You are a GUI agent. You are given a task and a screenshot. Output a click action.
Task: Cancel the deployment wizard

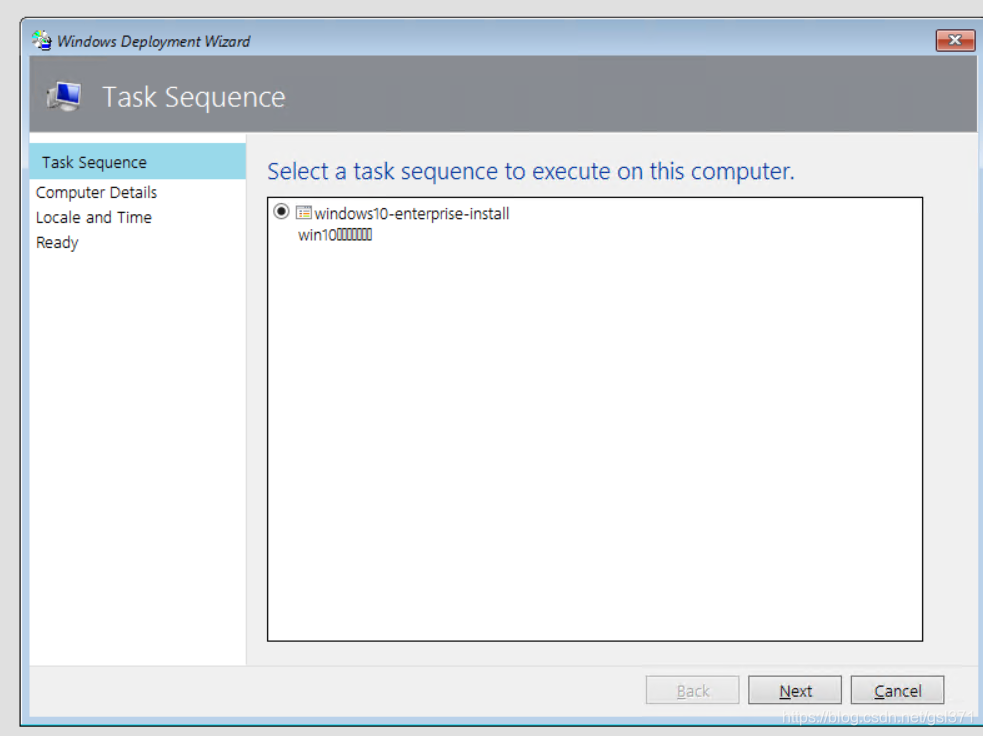[897, 690]
